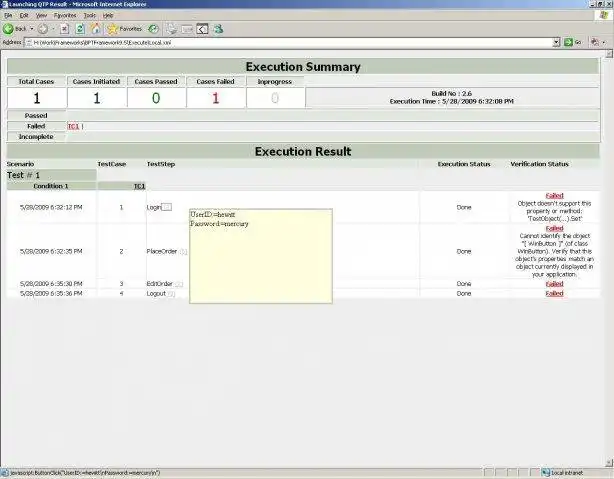Click the 'Password=mercury' tooltip text
The height and width of the screenshot is (479, 614).
pyautogui.click(x=219, y=224)
